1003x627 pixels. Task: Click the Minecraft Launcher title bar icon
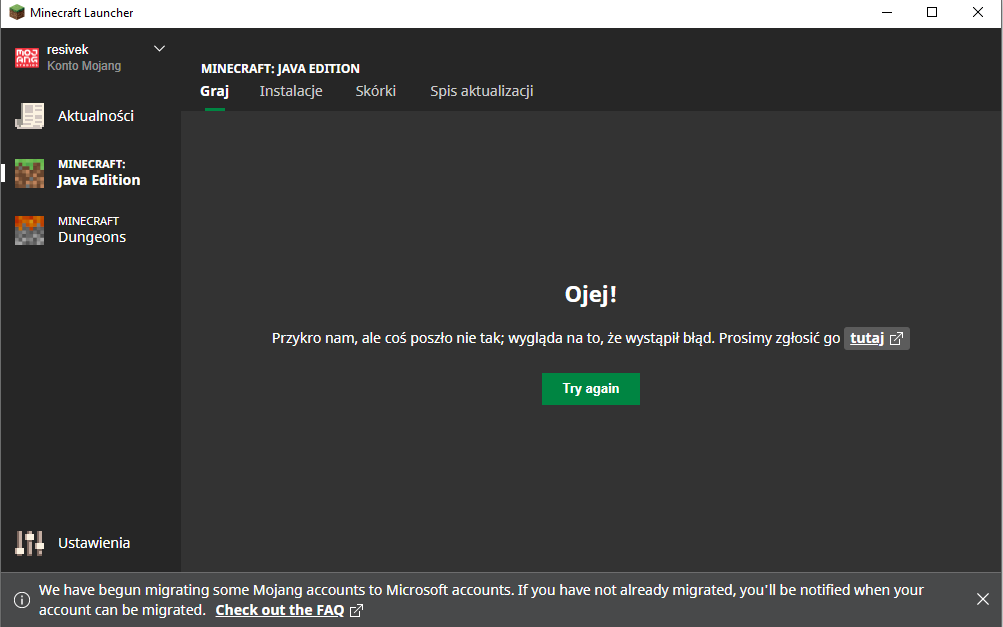pyautogui.click(x=16, y=13)
